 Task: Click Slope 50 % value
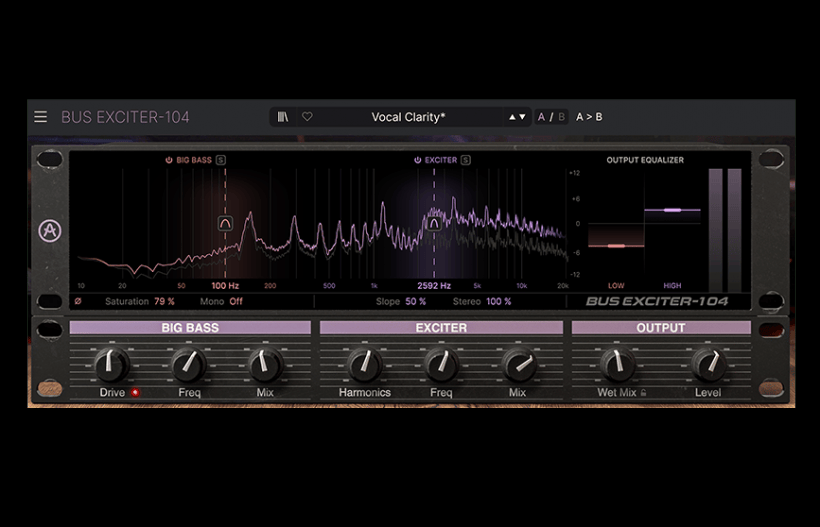(x=416, y=301)
